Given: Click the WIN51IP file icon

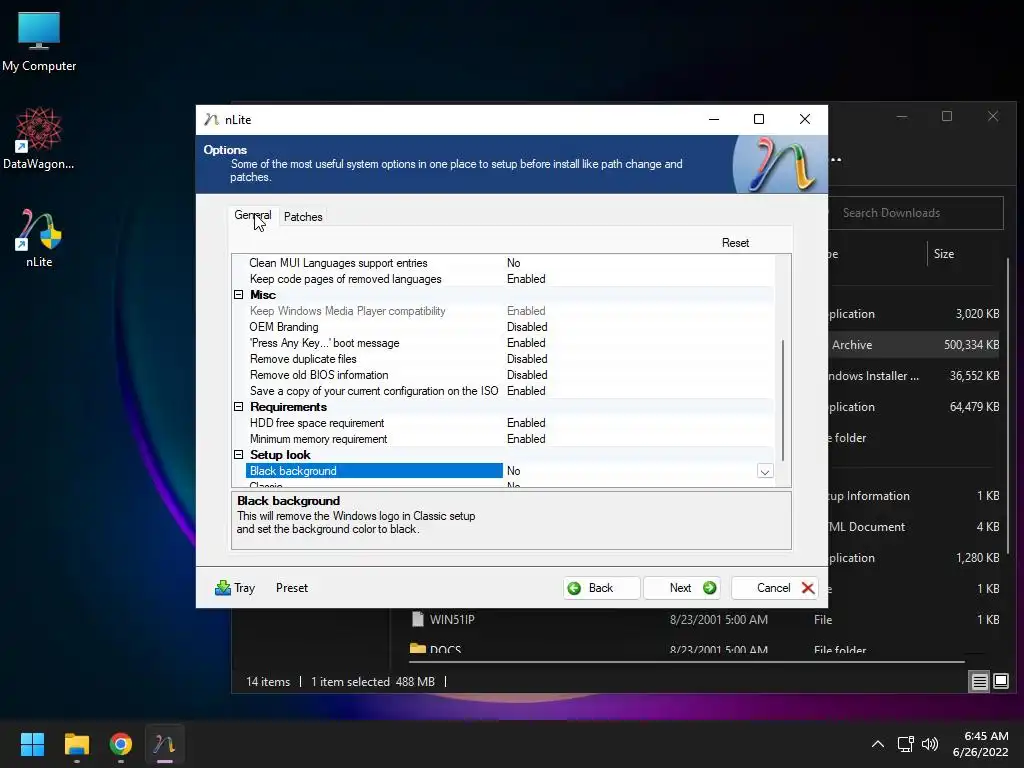Looking at the screenshot, I should (417, 619).
